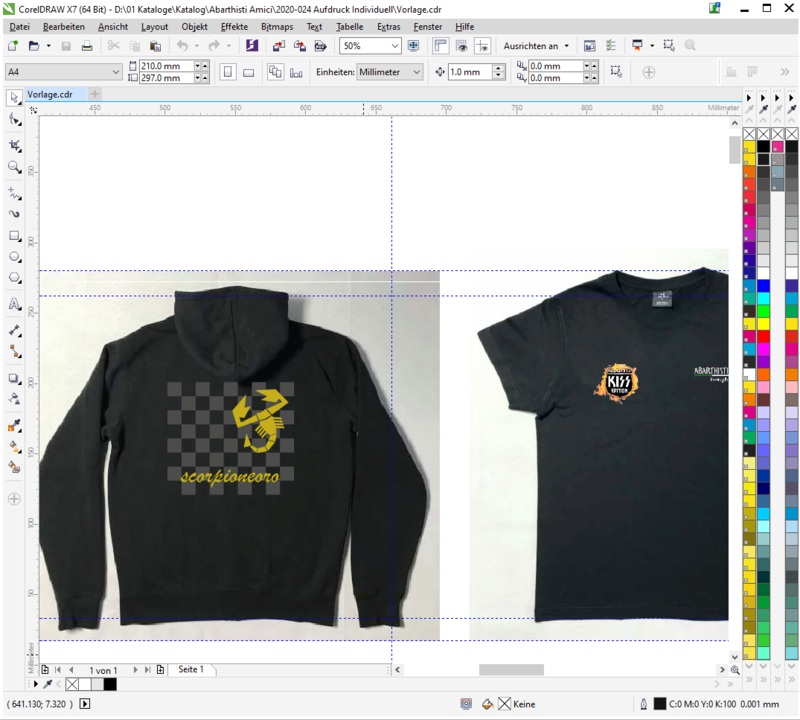
Task: Toggle treat as filled option
Action: 616,71
